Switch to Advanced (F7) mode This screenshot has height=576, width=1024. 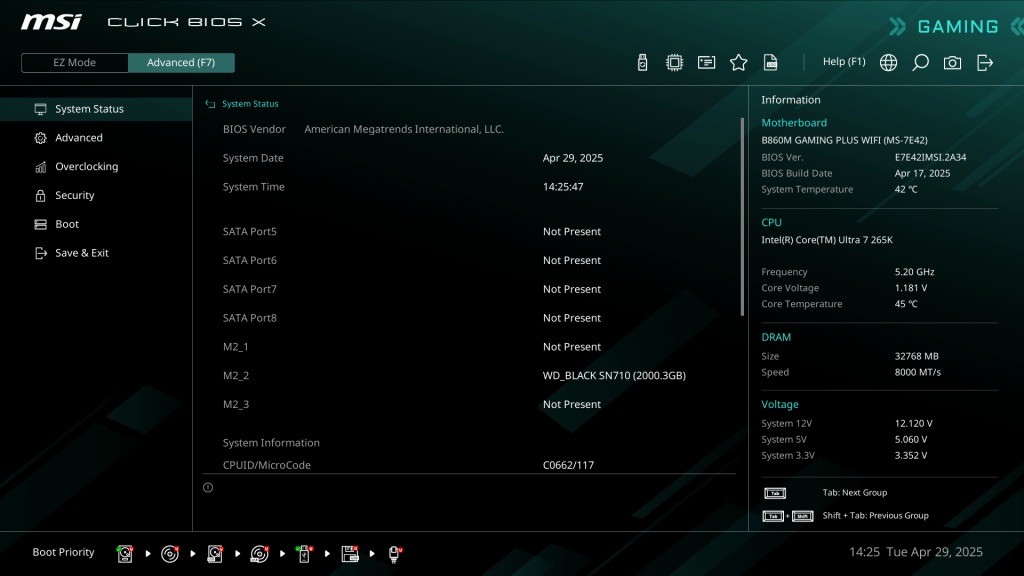[181, 63]
